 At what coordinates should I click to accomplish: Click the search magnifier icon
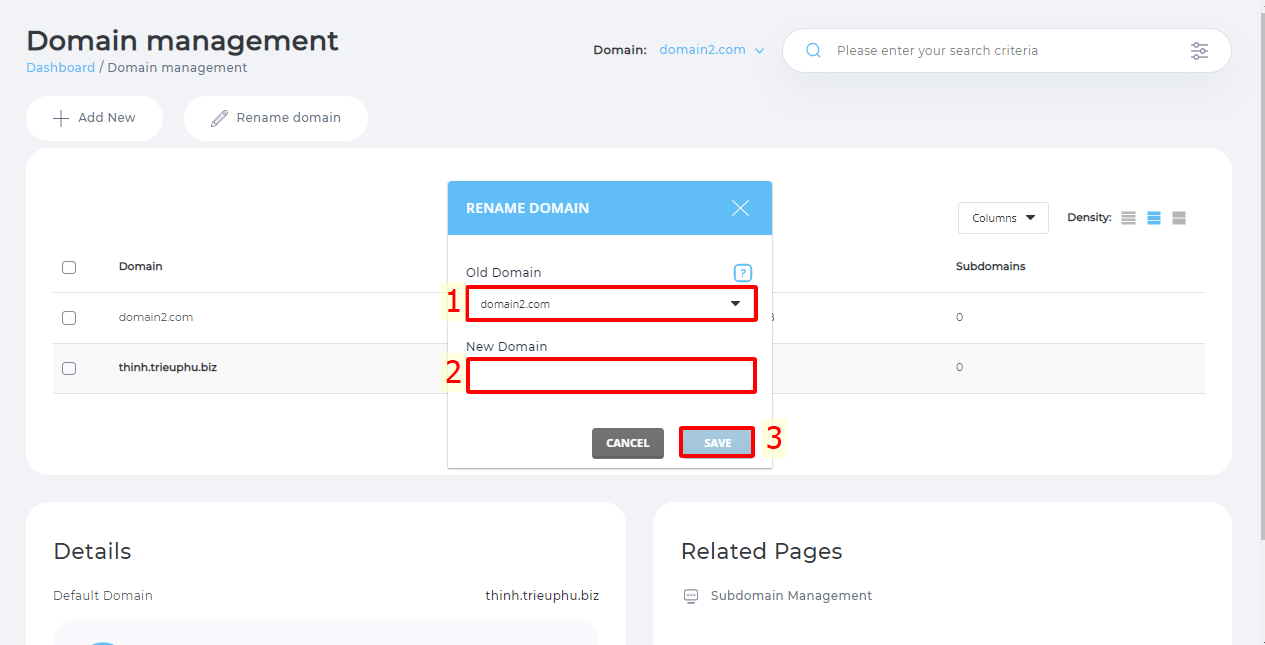pyautogui.click(x=813, y=51)
